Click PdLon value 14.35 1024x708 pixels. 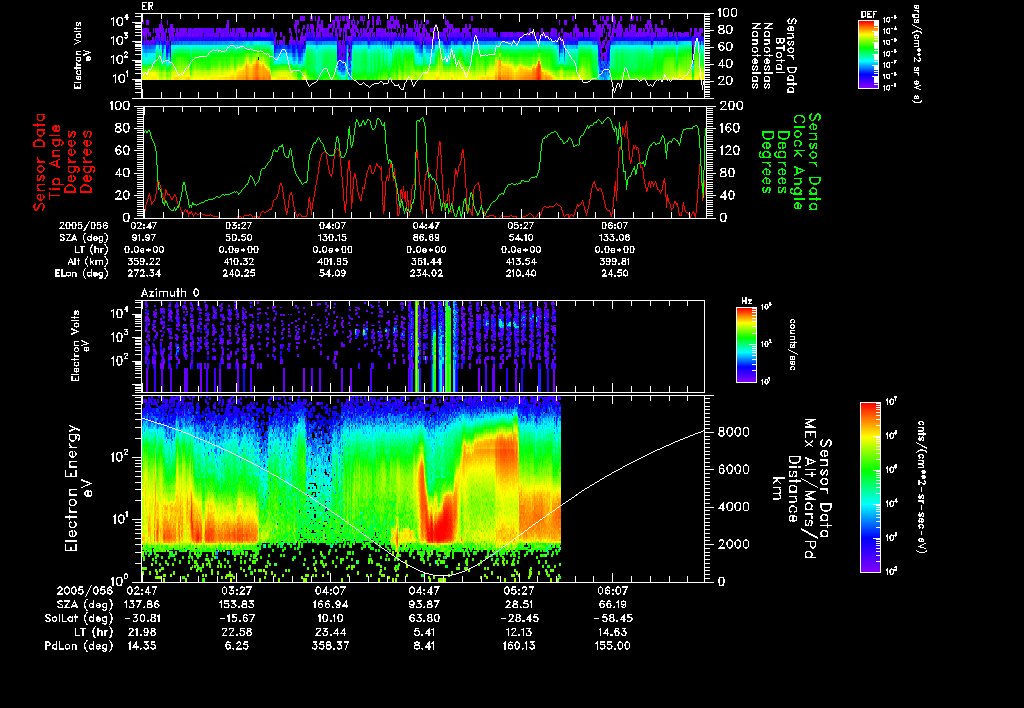[x=142, y=645]
